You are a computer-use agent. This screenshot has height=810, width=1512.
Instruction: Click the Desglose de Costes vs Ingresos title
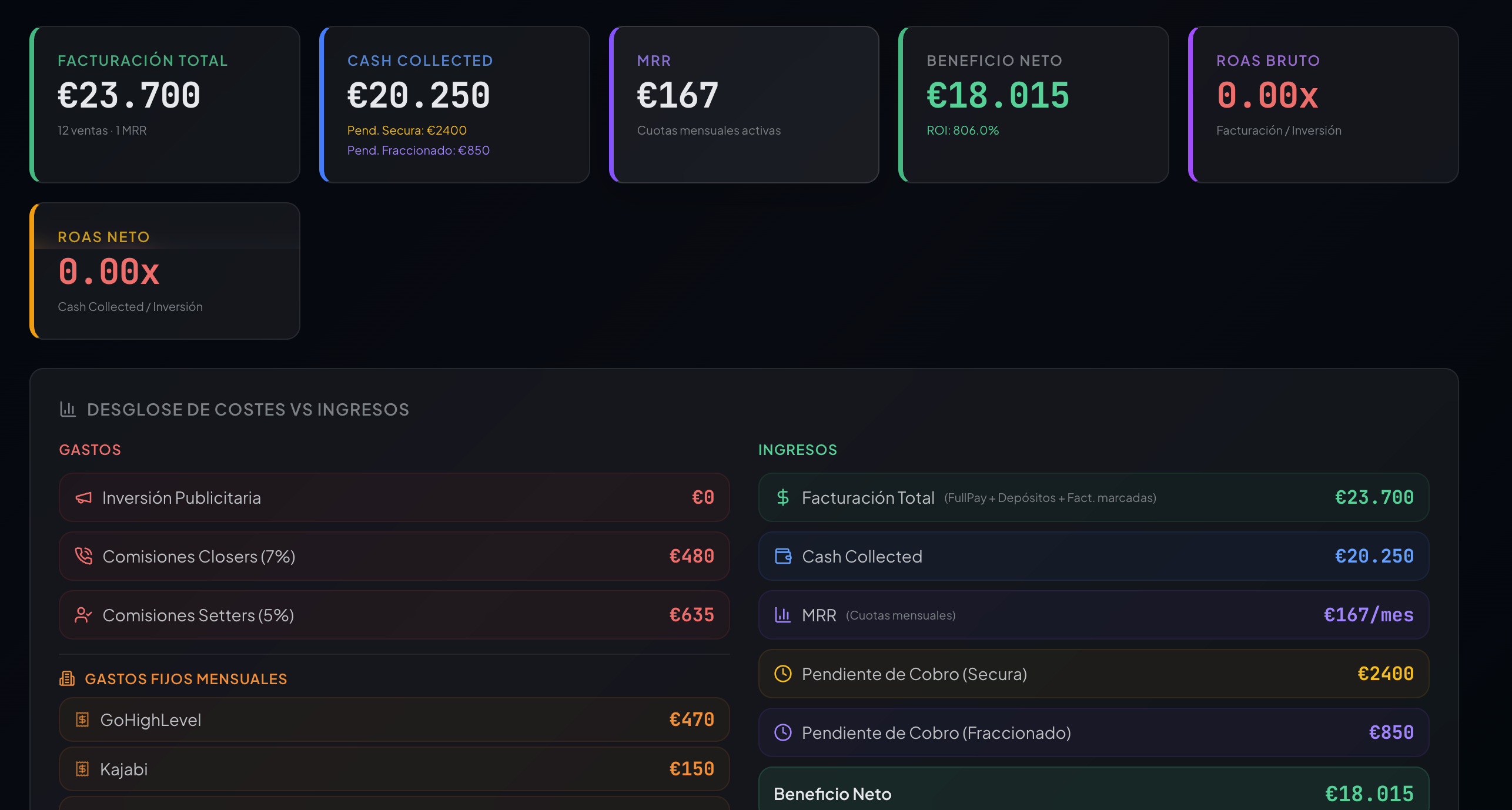[248, 409]
